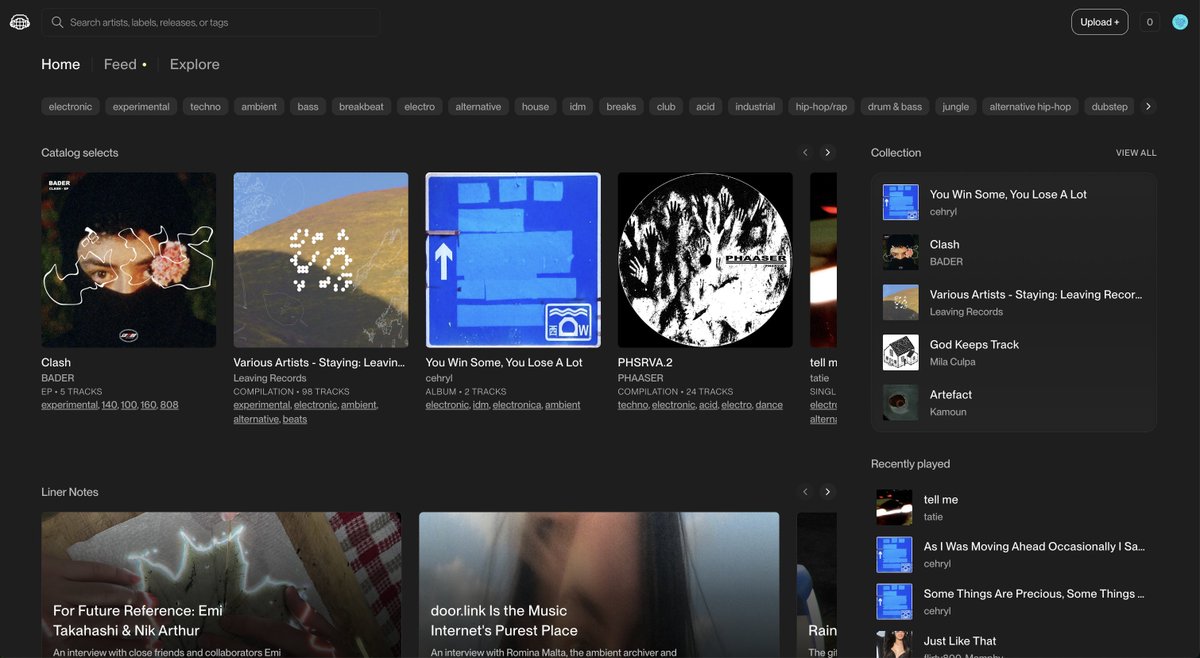Open For Future Reference Emi Takahashi article

click(221, 585)
